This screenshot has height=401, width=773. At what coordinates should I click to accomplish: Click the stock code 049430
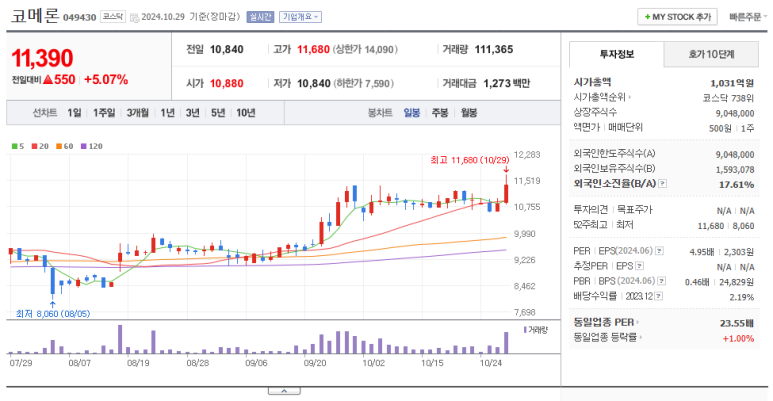(x=79, y=18)
